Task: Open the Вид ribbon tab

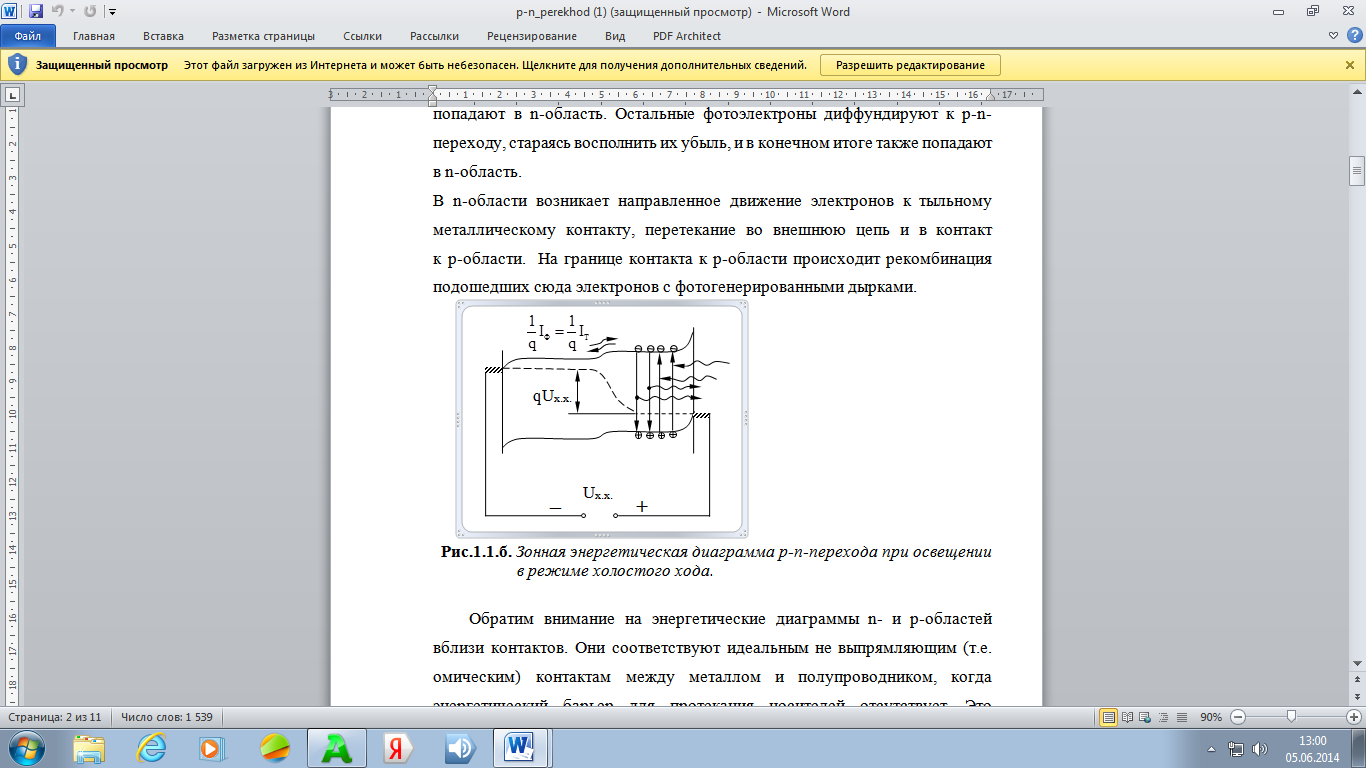Action: point(615,36)
